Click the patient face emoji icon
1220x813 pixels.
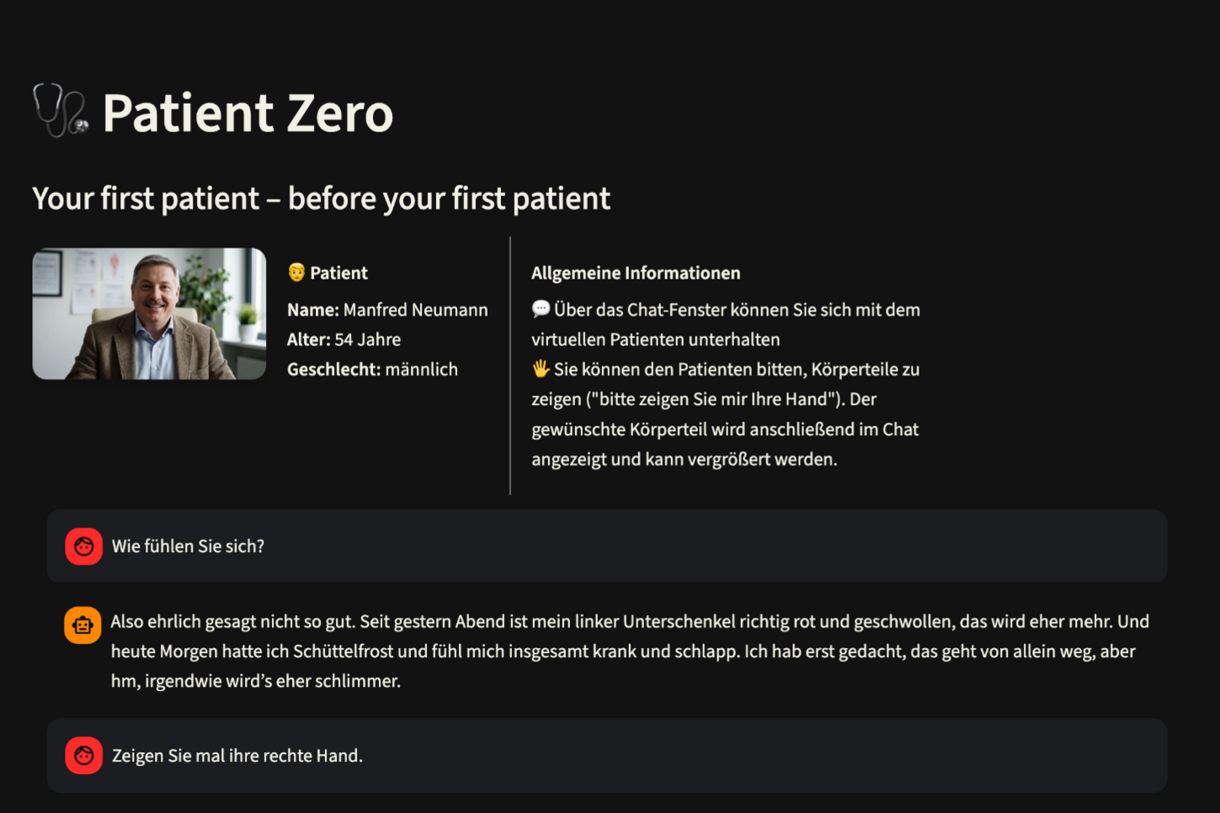(296, 272)
